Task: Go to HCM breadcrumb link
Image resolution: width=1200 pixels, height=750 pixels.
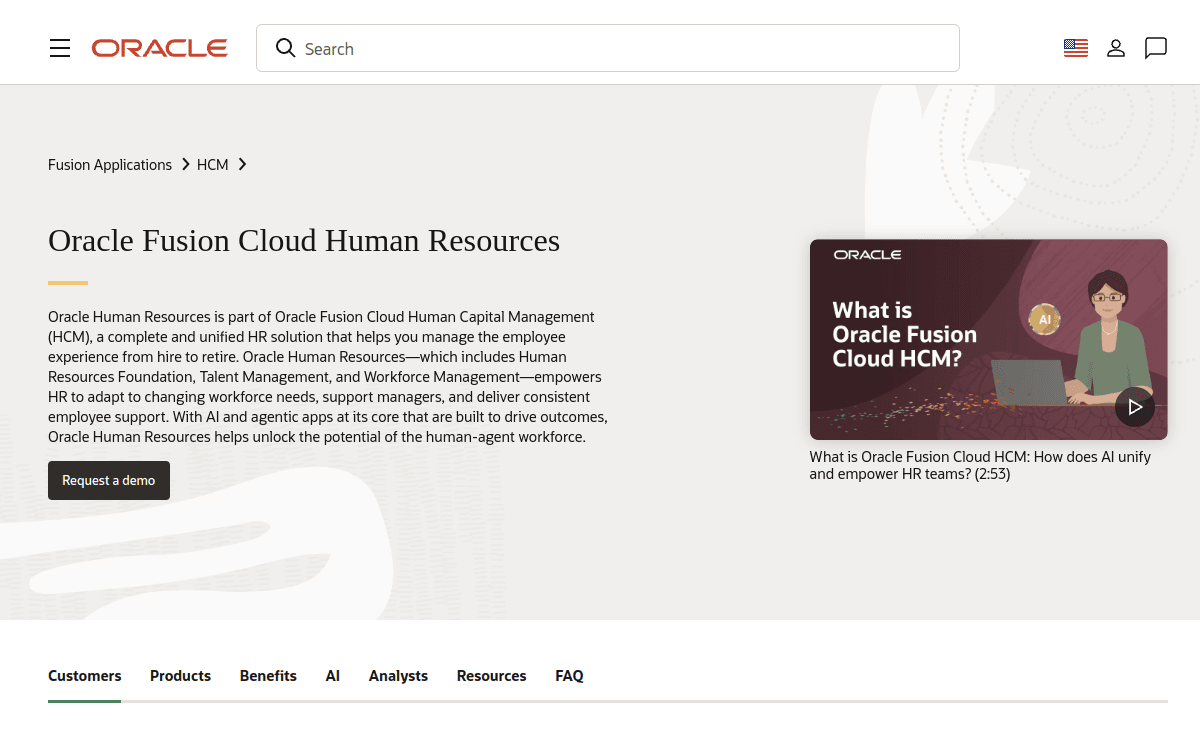Action: click(213, 165)
